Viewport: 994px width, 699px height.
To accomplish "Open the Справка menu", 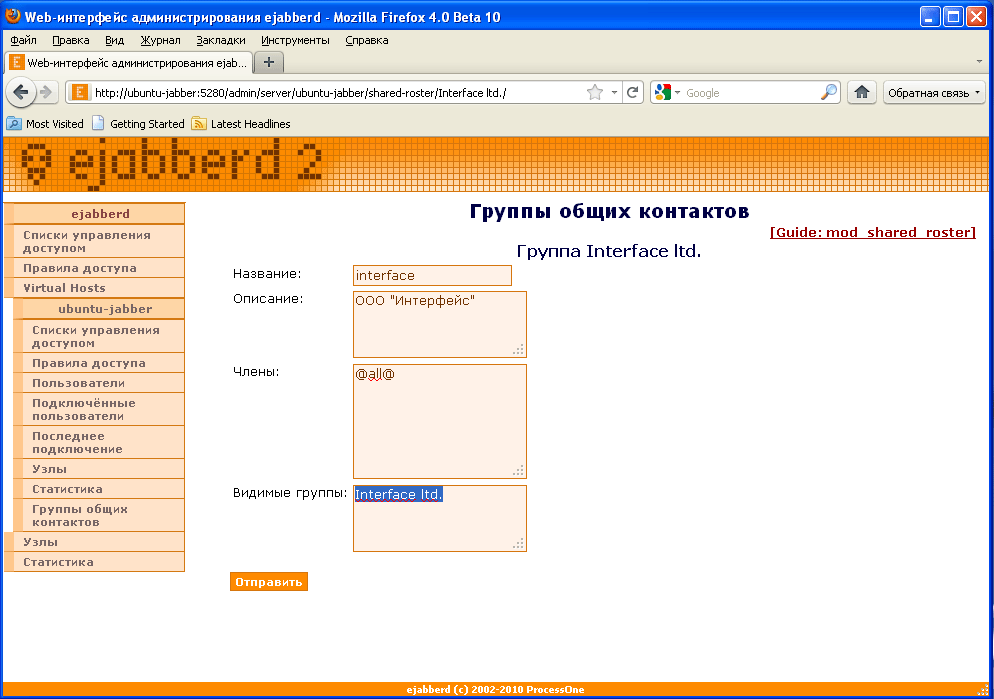I will [366, 40].
